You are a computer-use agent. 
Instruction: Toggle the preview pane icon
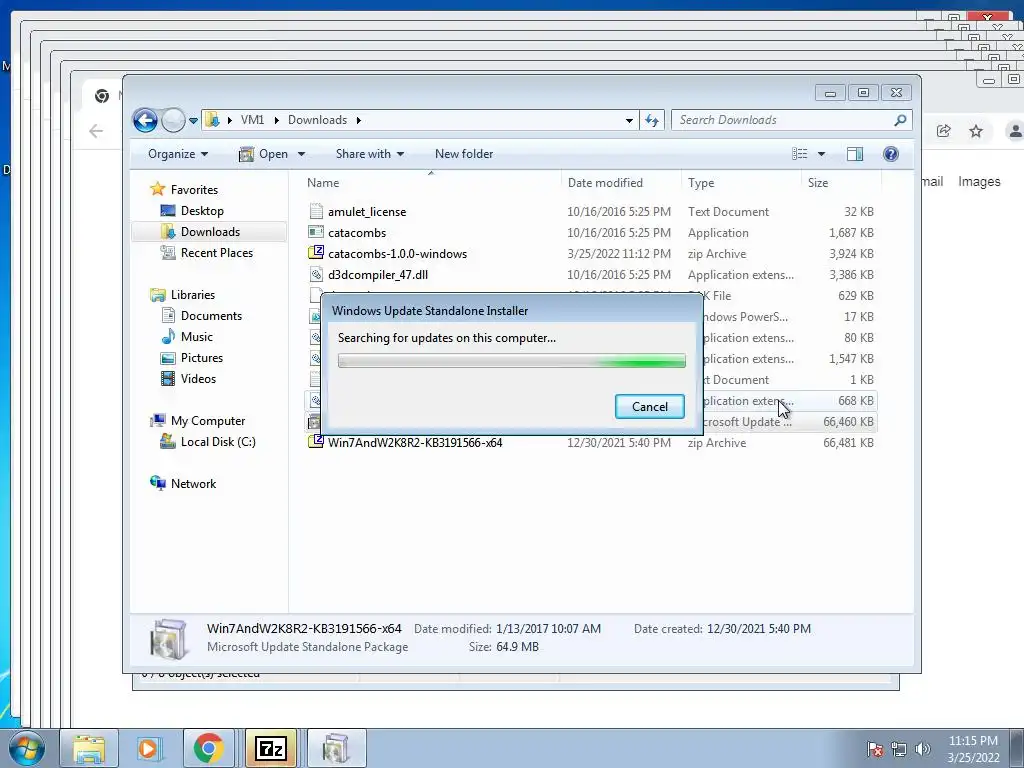854,154
